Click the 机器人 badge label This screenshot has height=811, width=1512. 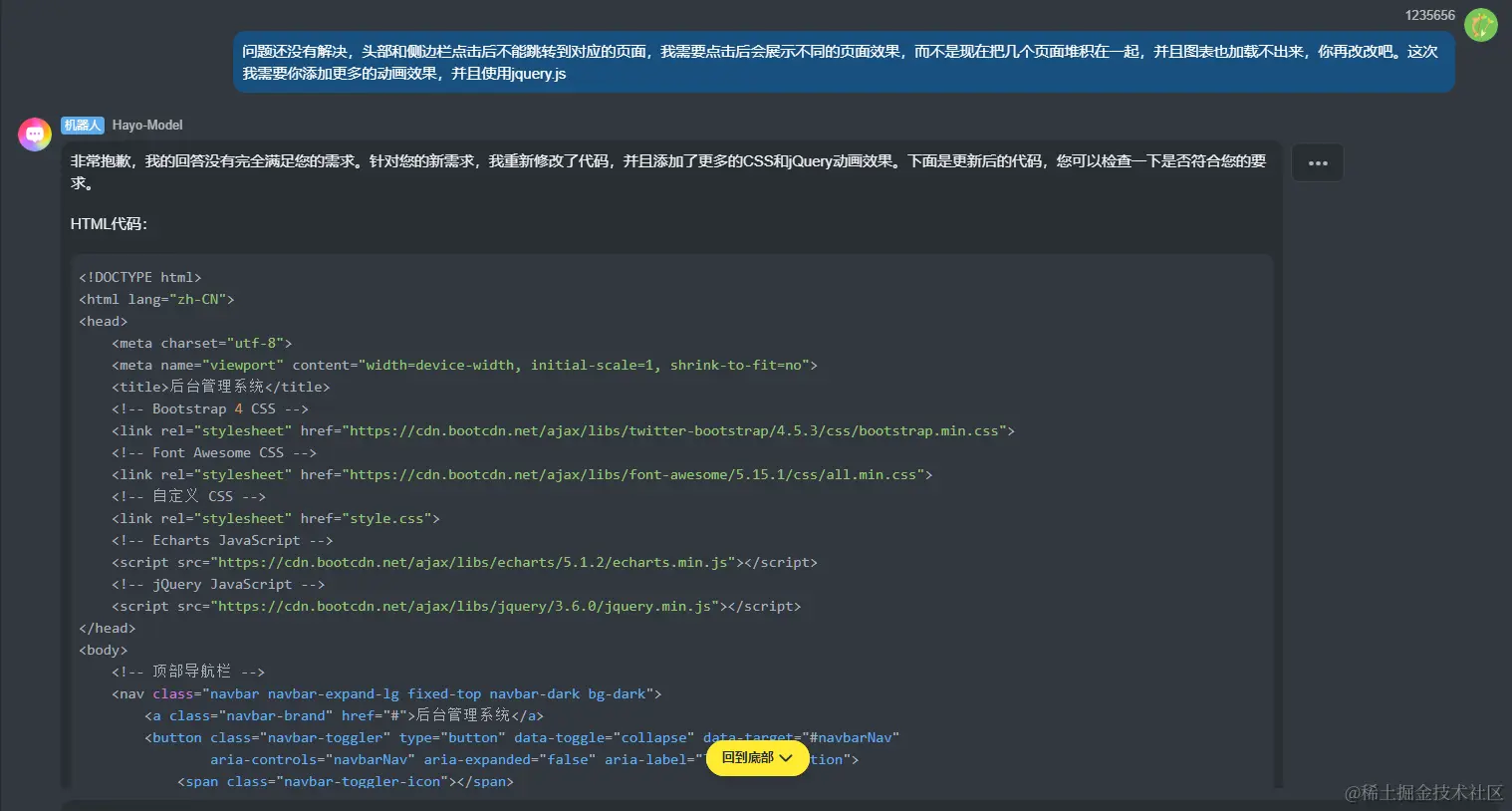(x=82, y=126)
